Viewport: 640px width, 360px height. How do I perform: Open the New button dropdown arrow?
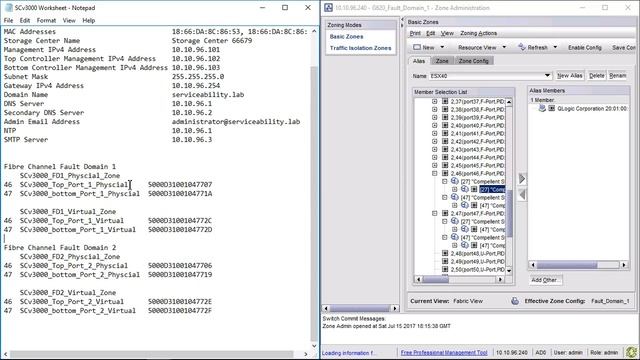(442, 47)
